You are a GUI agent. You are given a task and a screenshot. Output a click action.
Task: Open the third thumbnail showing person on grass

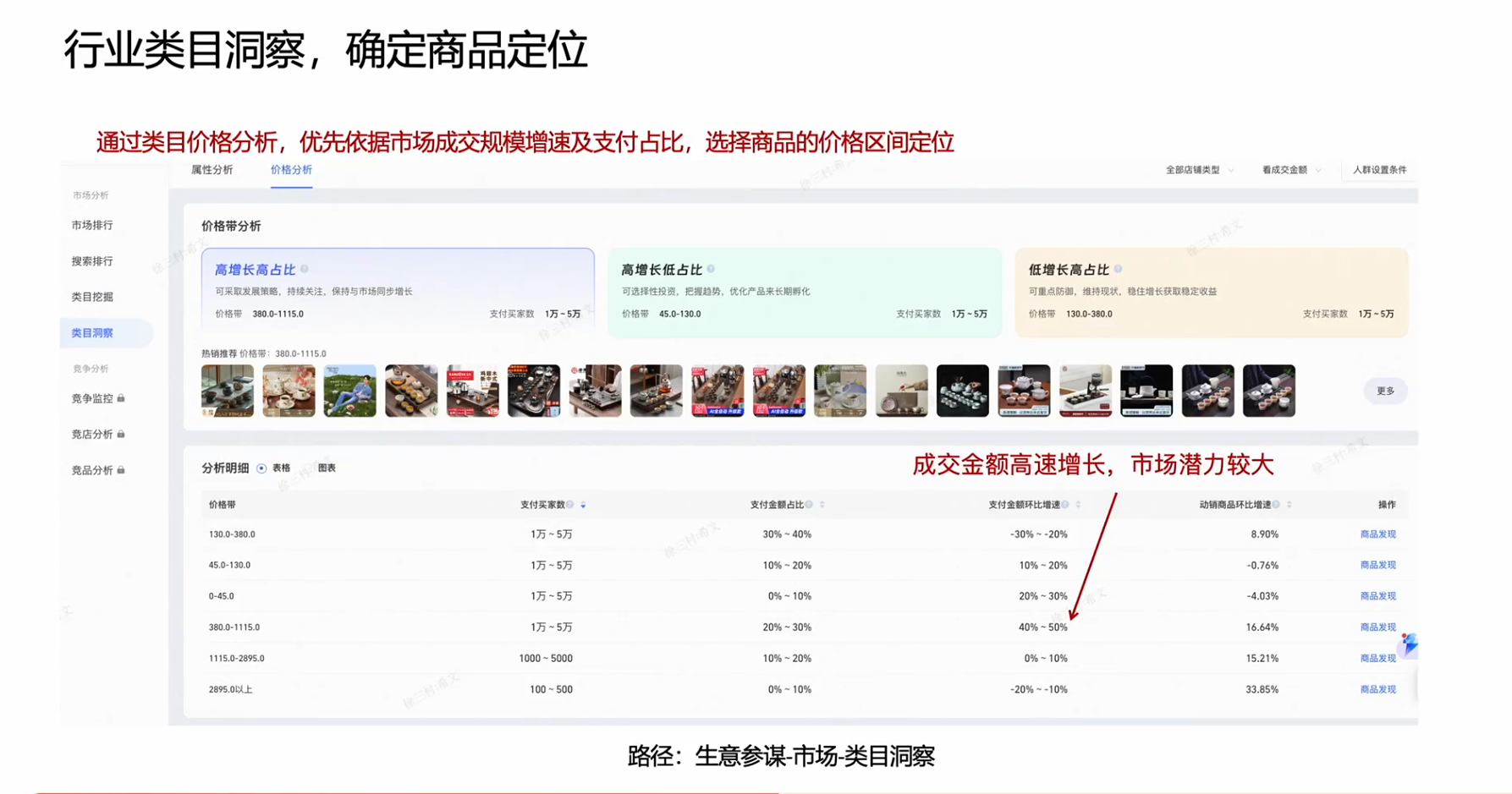point(350,391)
